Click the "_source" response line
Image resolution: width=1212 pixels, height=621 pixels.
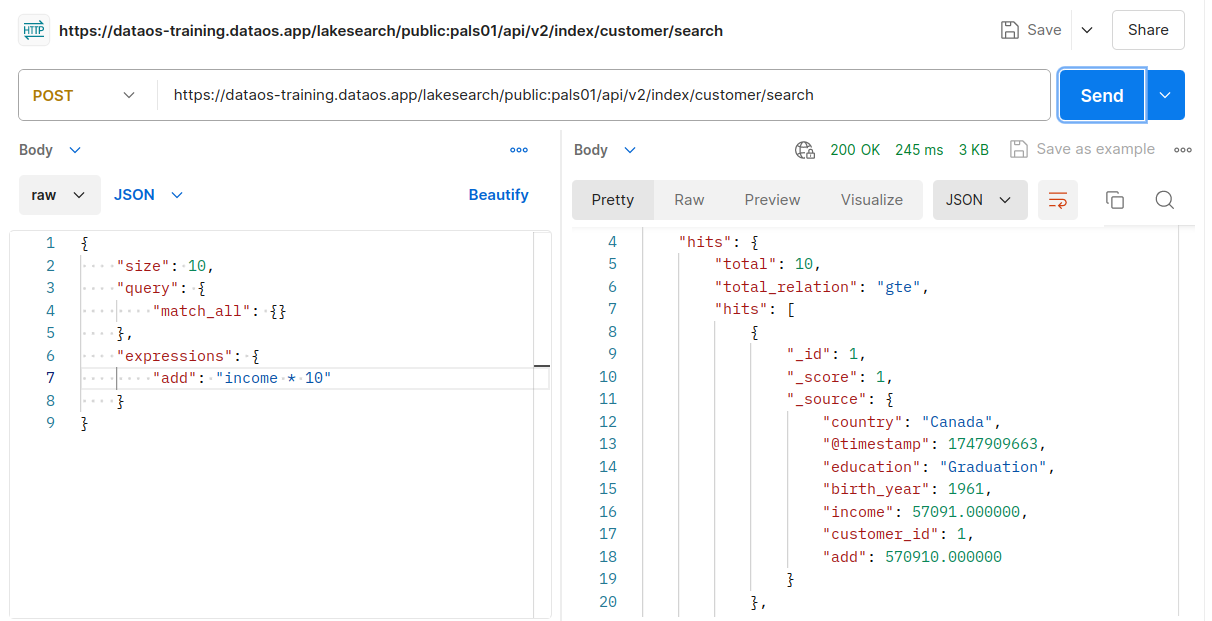coord(840,399)
